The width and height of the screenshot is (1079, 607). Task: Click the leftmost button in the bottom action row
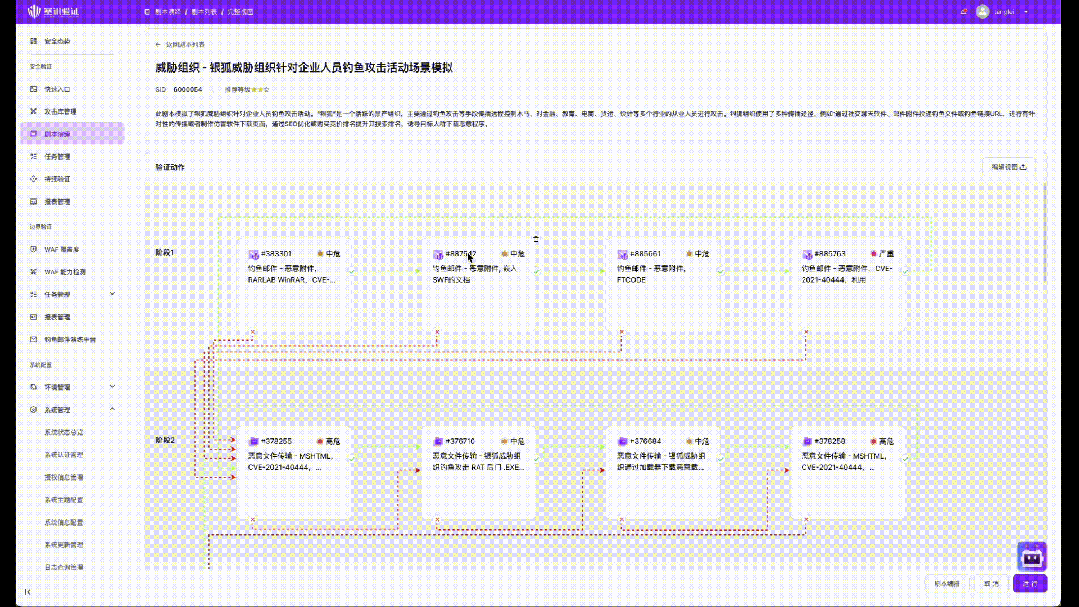[x=946, y=584]
